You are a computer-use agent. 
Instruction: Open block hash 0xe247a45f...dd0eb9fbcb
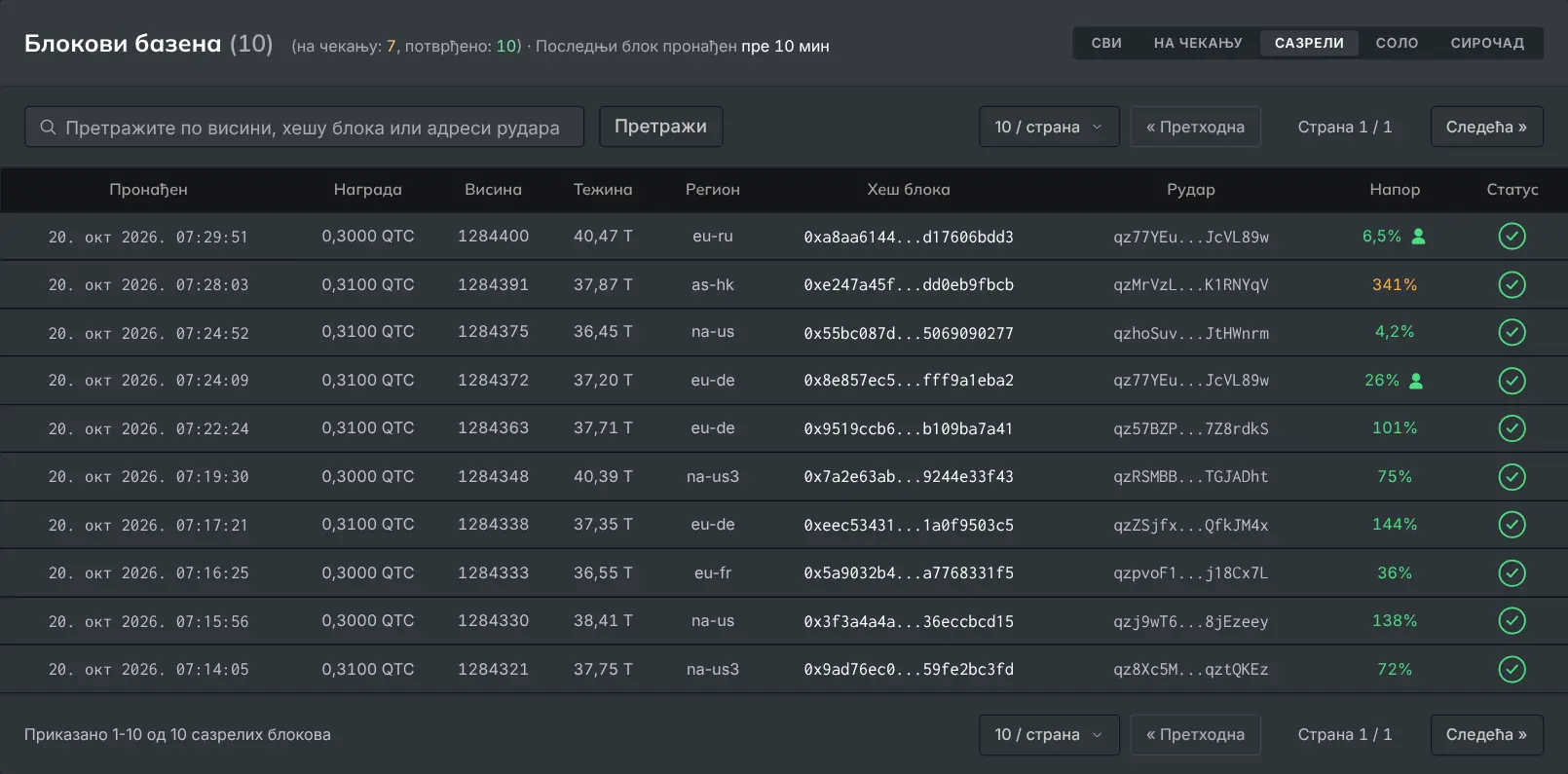pyautogui.click(x=909, y=284)
